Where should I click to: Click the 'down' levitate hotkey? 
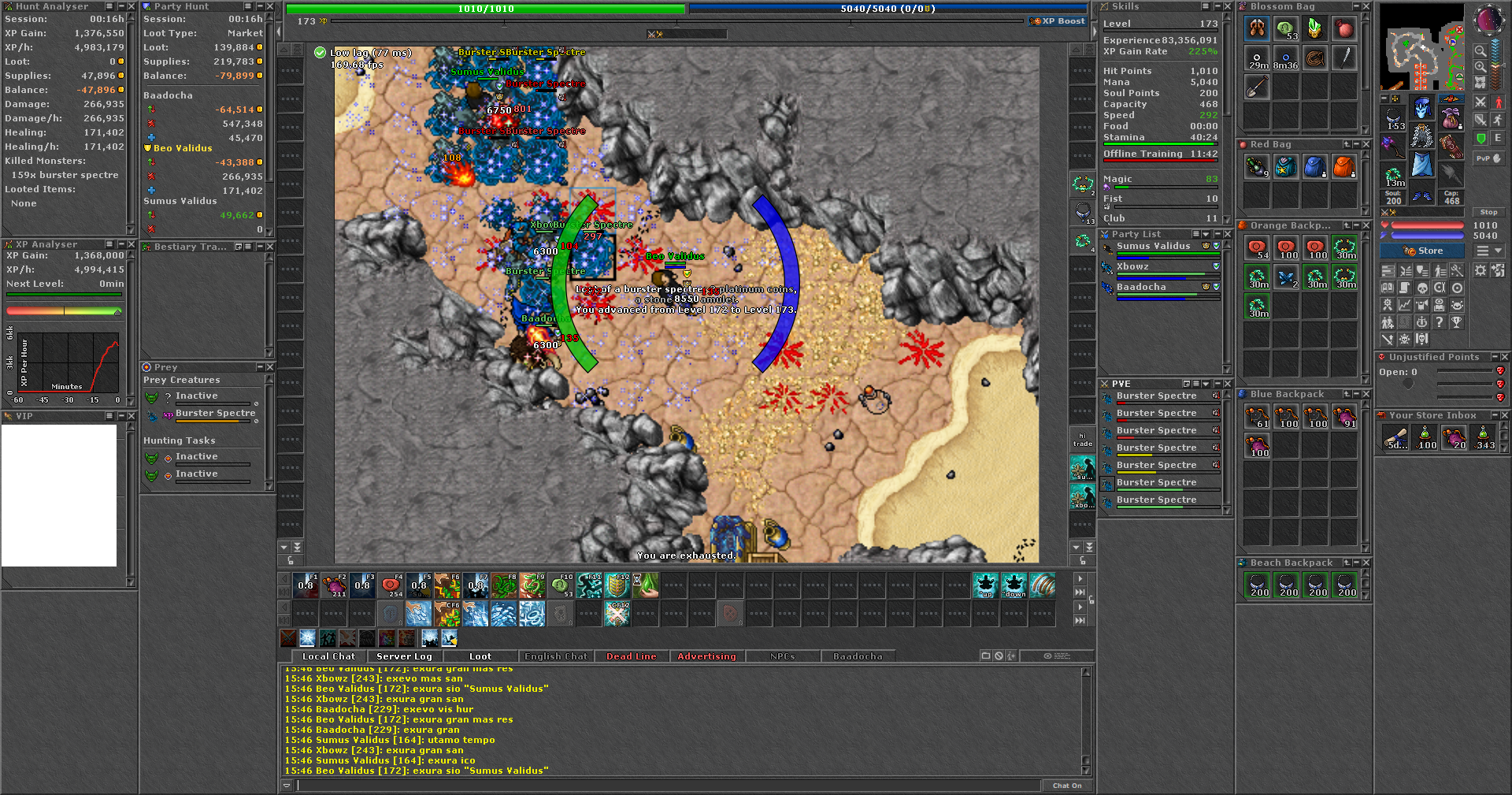point(1014,585)
